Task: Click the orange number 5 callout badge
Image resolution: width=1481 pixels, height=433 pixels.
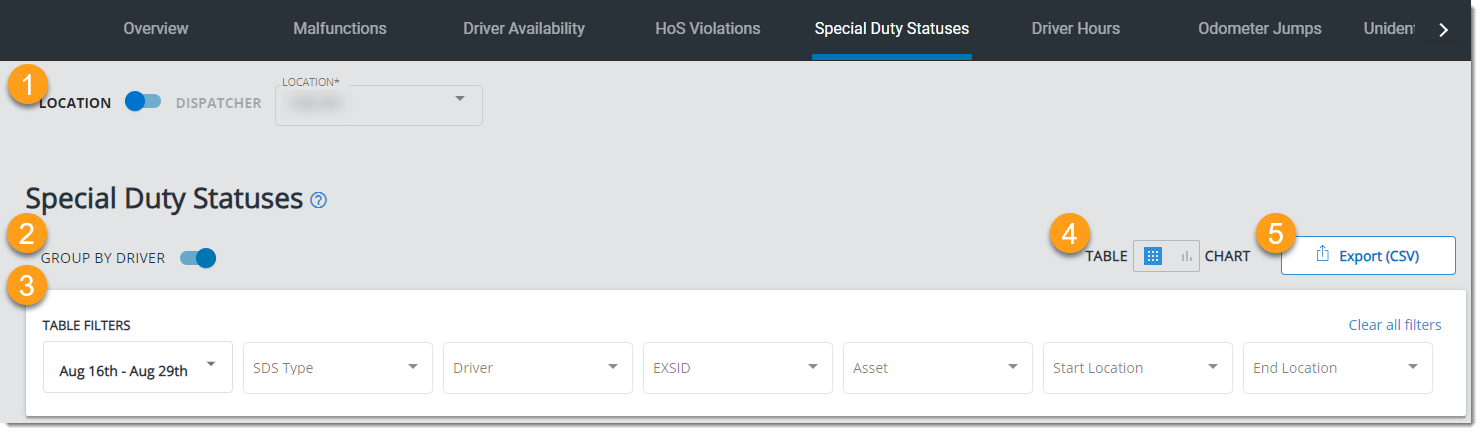Action: pos(1275,235)
